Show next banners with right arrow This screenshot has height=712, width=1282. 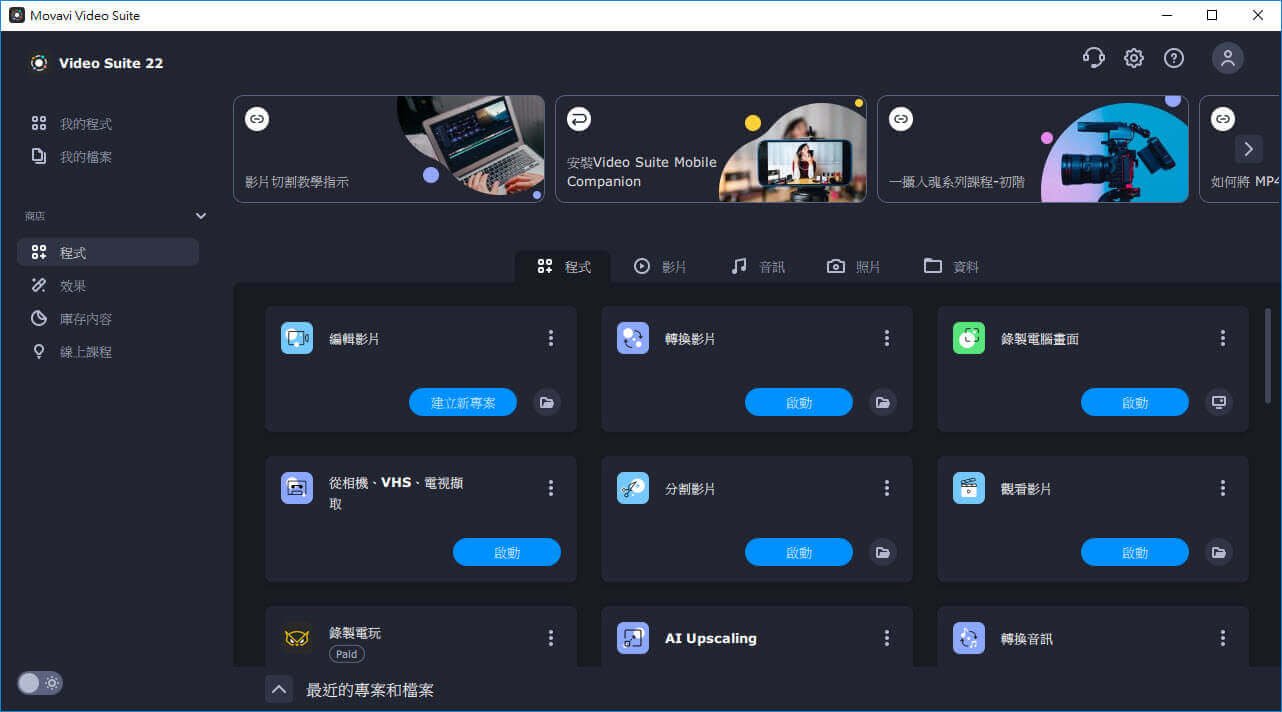pyautogui.click(x=1248, y=149)
